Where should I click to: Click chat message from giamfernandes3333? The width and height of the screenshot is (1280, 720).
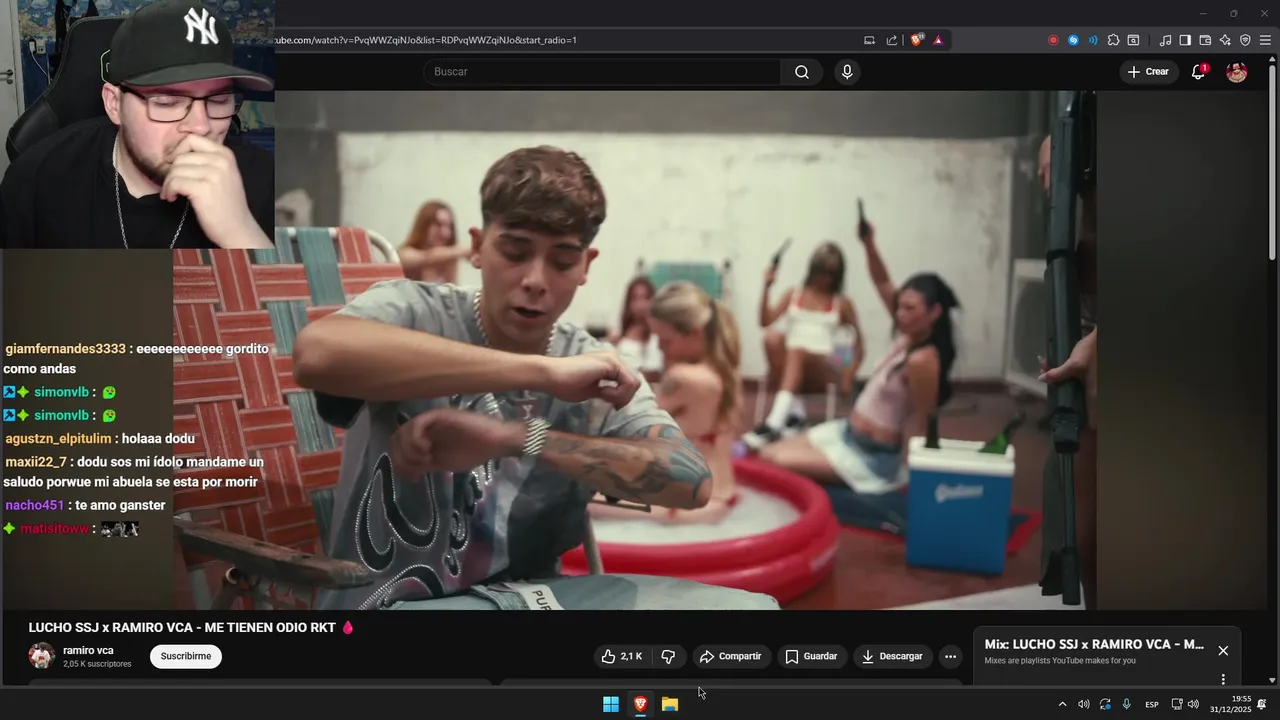(x=137, y=358)
